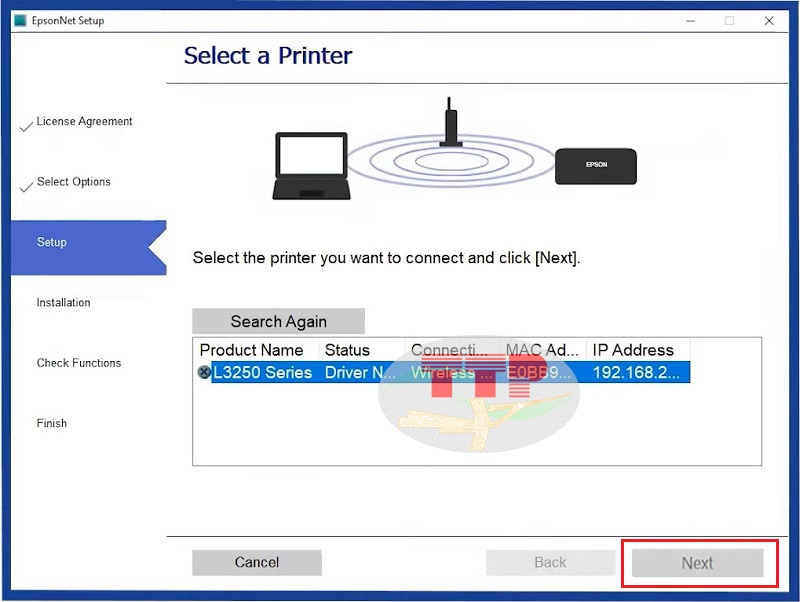Click the maximize window button
Image resolution: width=800 pixels, height=602 pixels.
click(730, 20)
